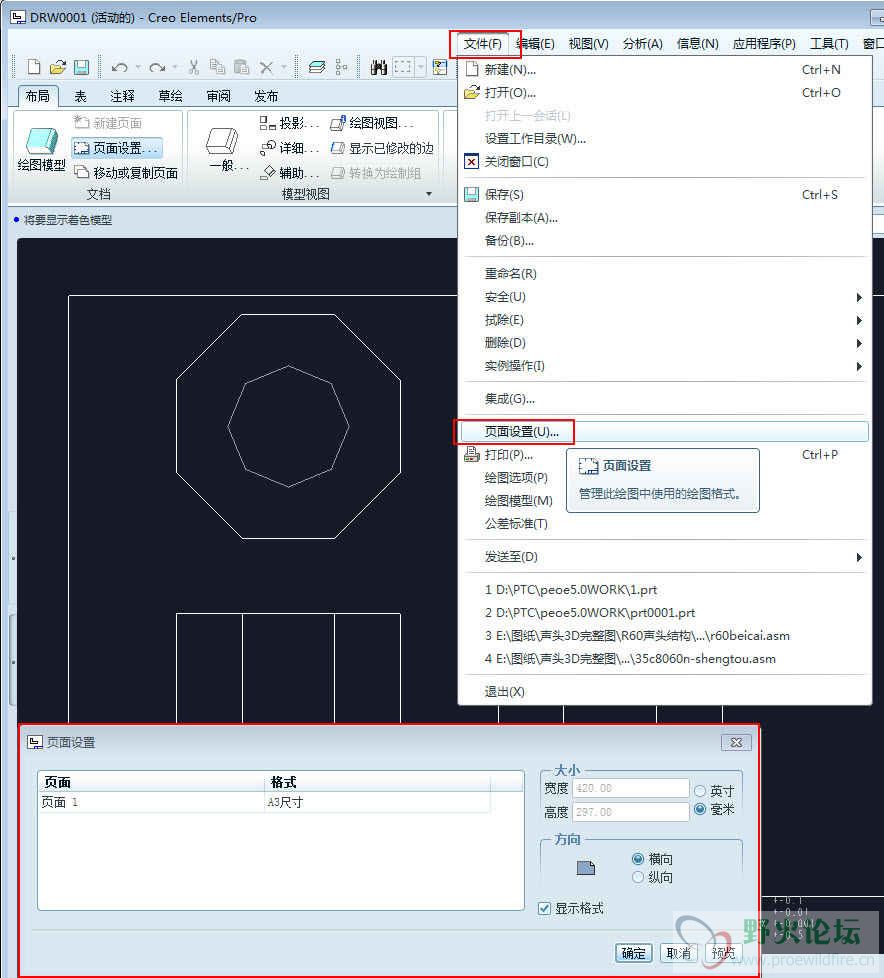The width and height of the screenshot is (884, 978).
Task: Click 页面设置 button in the ribbon
Action: (117, 148)
